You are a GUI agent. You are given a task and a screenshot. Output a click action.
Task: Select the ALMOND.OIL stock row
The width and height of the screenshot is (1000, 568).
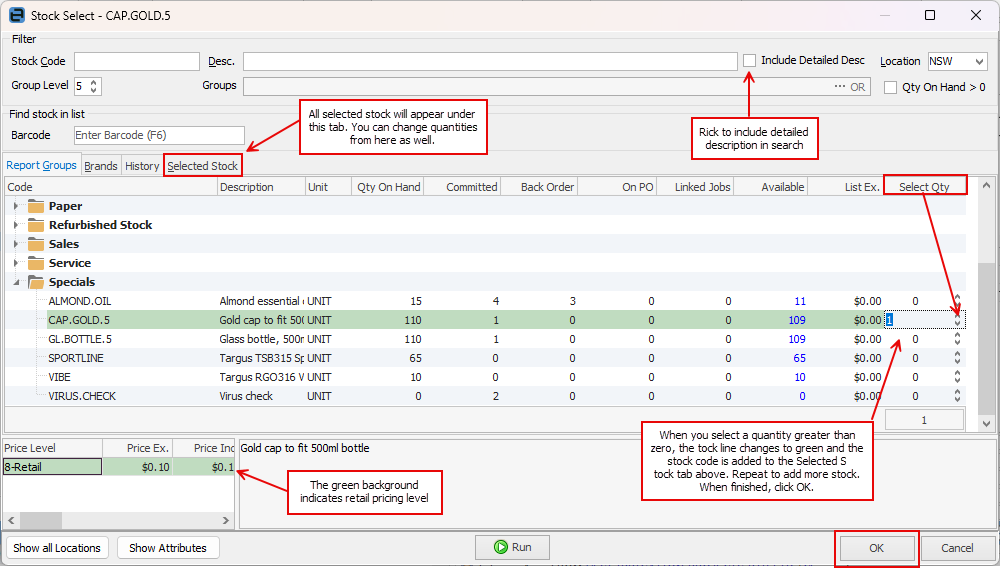tap(485, 301)
